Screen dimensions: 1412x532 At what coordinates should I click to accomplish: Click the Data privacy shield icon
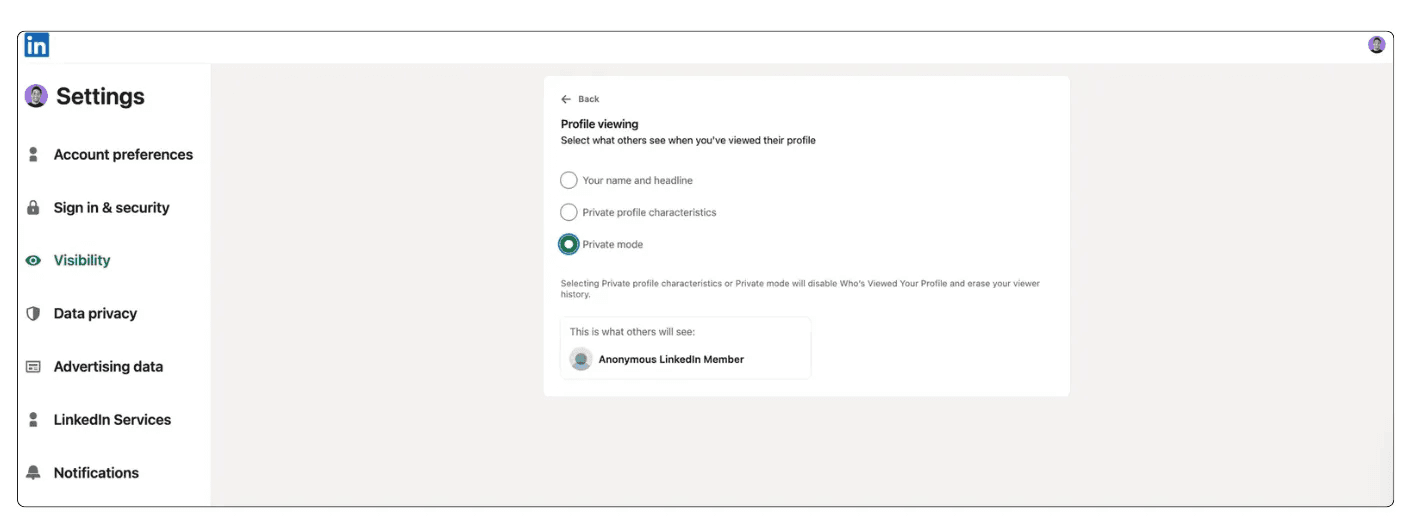[x=33, y=313]
